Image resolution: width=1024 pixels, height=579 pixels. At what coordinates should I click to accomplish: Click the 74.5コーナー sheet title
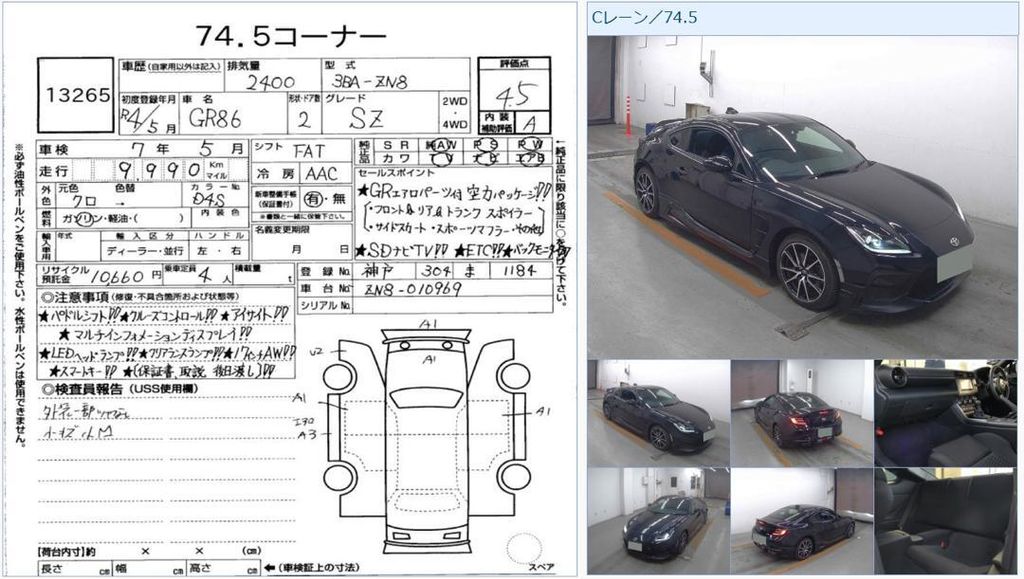291,36
